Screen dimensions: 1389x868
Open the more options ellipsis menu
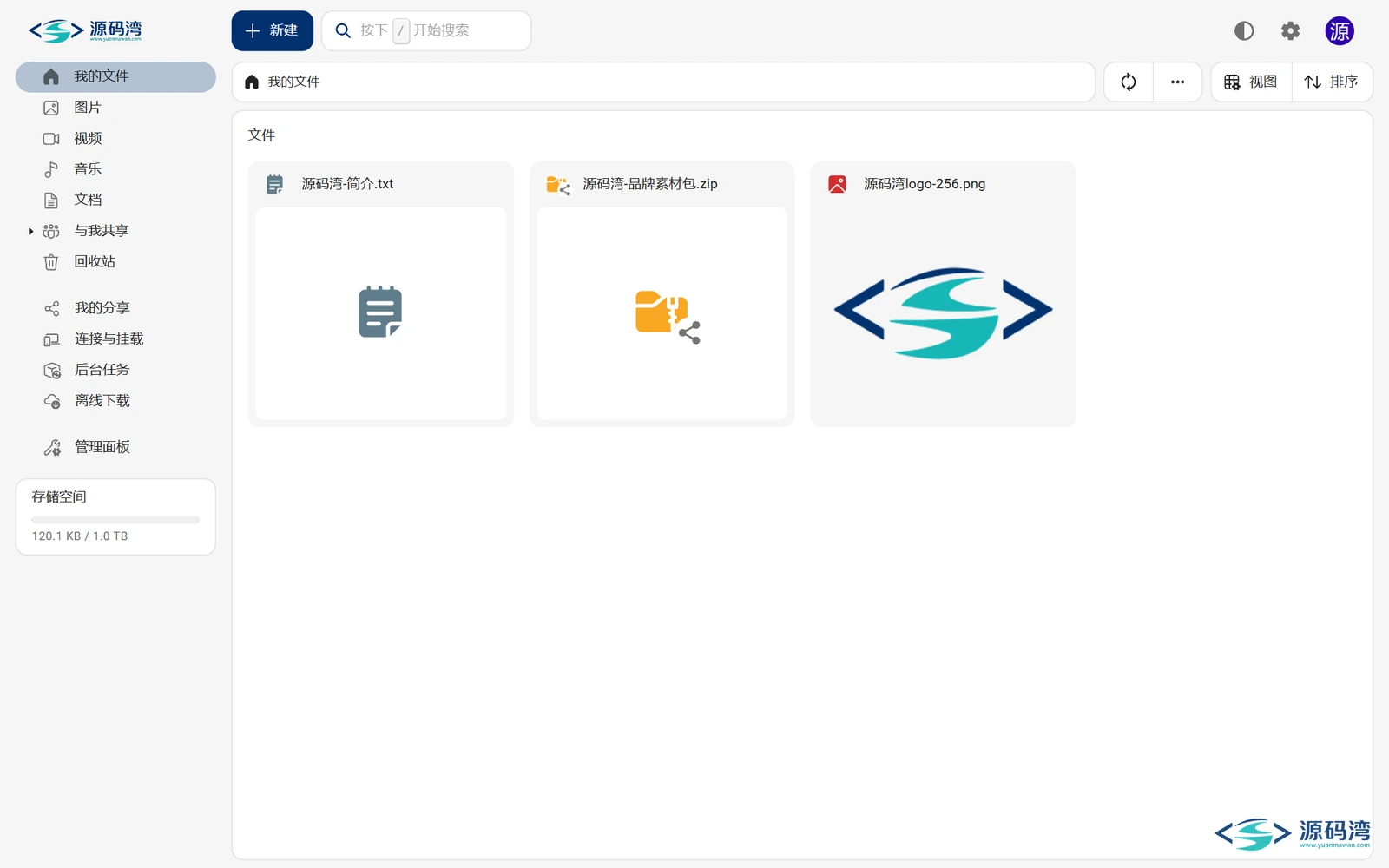tap(1177, 82)
